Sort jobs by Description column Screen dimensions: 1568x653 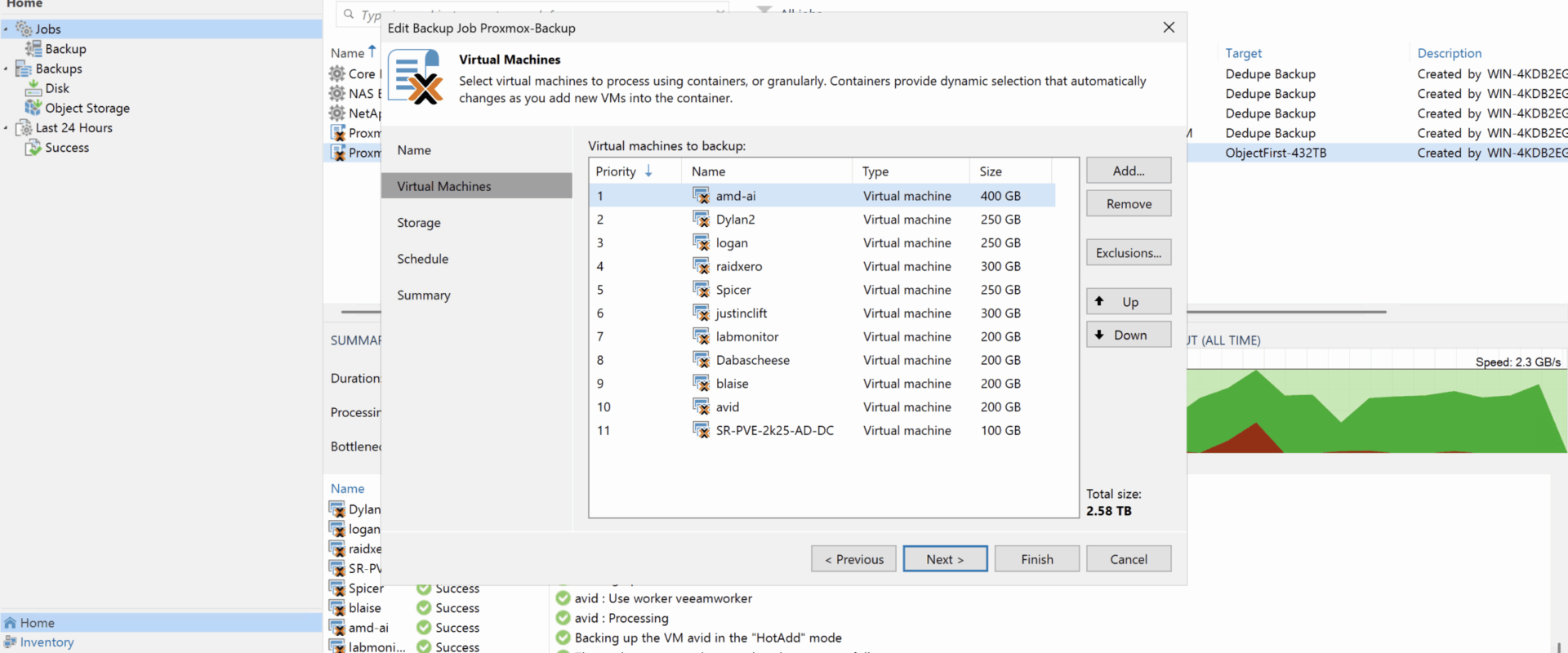(1449, 53)
